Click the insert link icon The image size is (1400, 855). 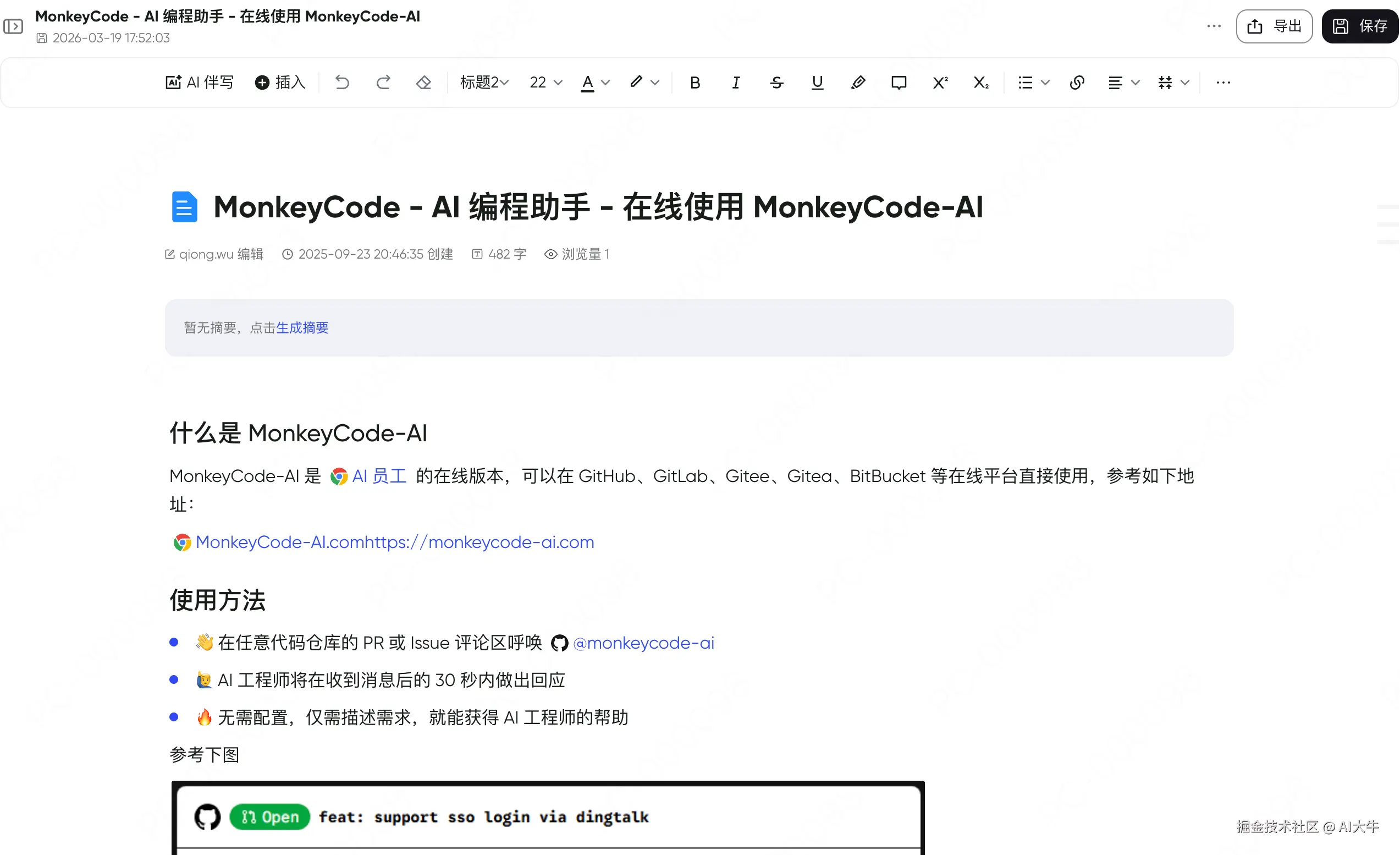[1077, 83]
